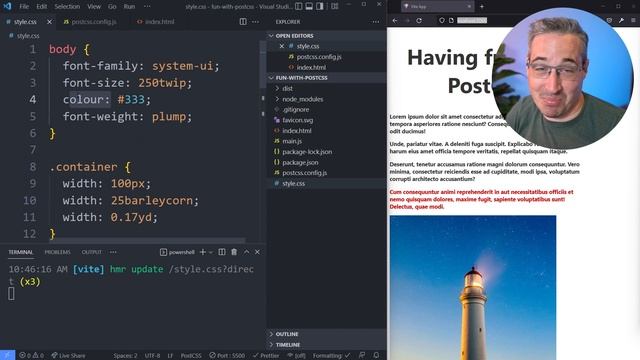Open the Go menu

(x=112, y=7)
